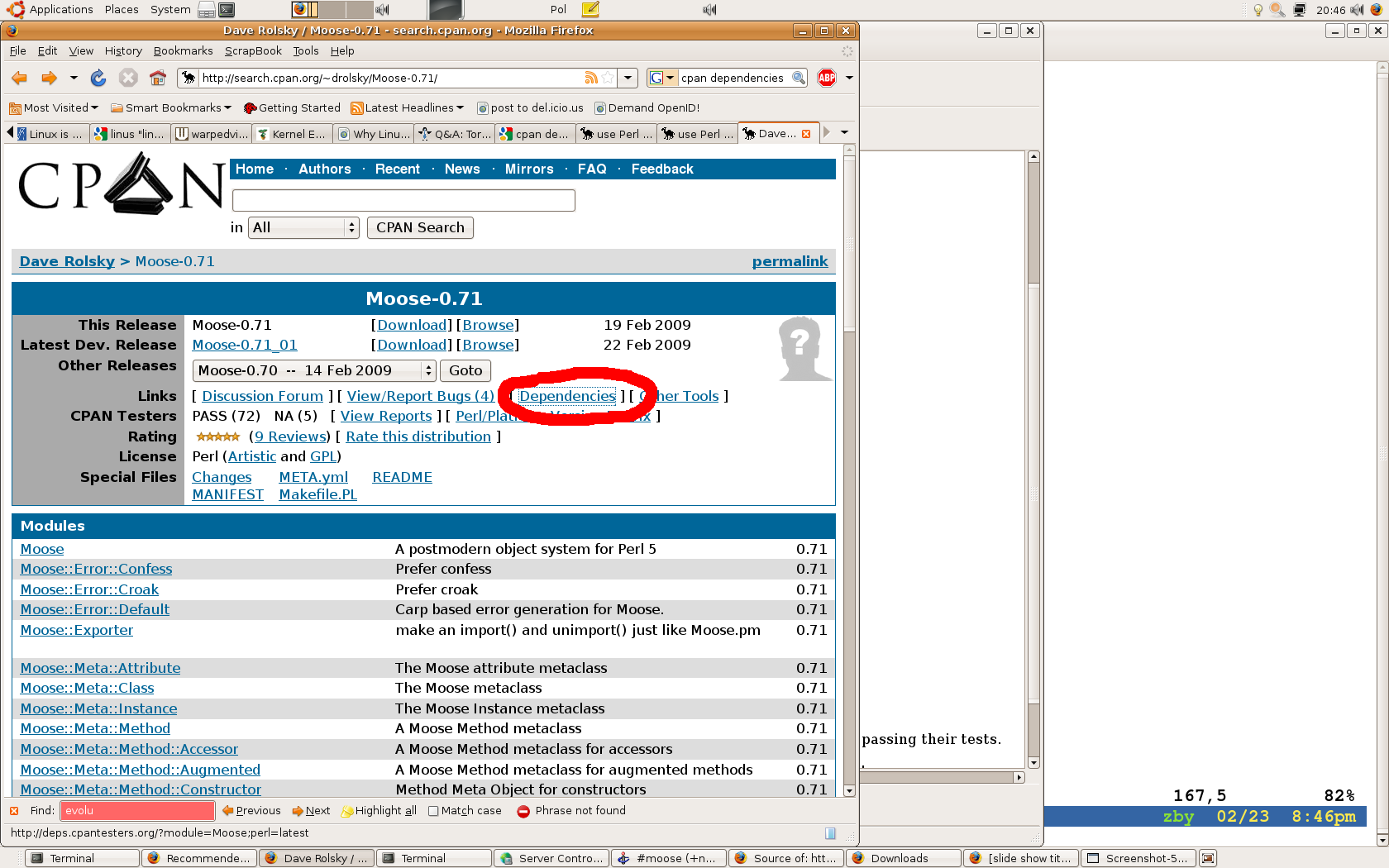This screenshot has width=1389, height=868.
Task: Open the dropdown arrow next to Adblock Plus
Action: click(x=849, y=78)
